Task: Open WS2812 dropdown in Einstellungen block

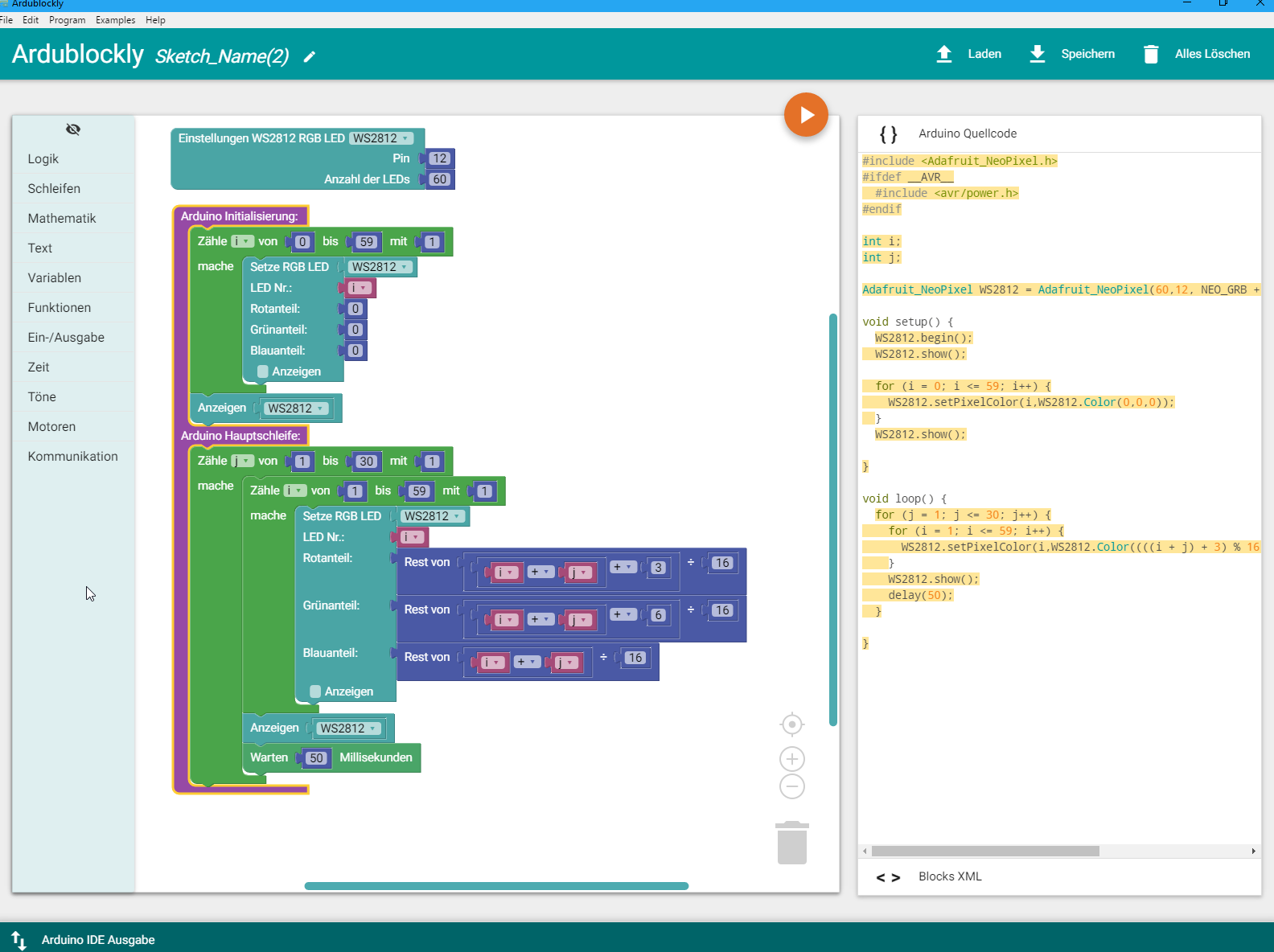Action: click(x=381, y=138)
